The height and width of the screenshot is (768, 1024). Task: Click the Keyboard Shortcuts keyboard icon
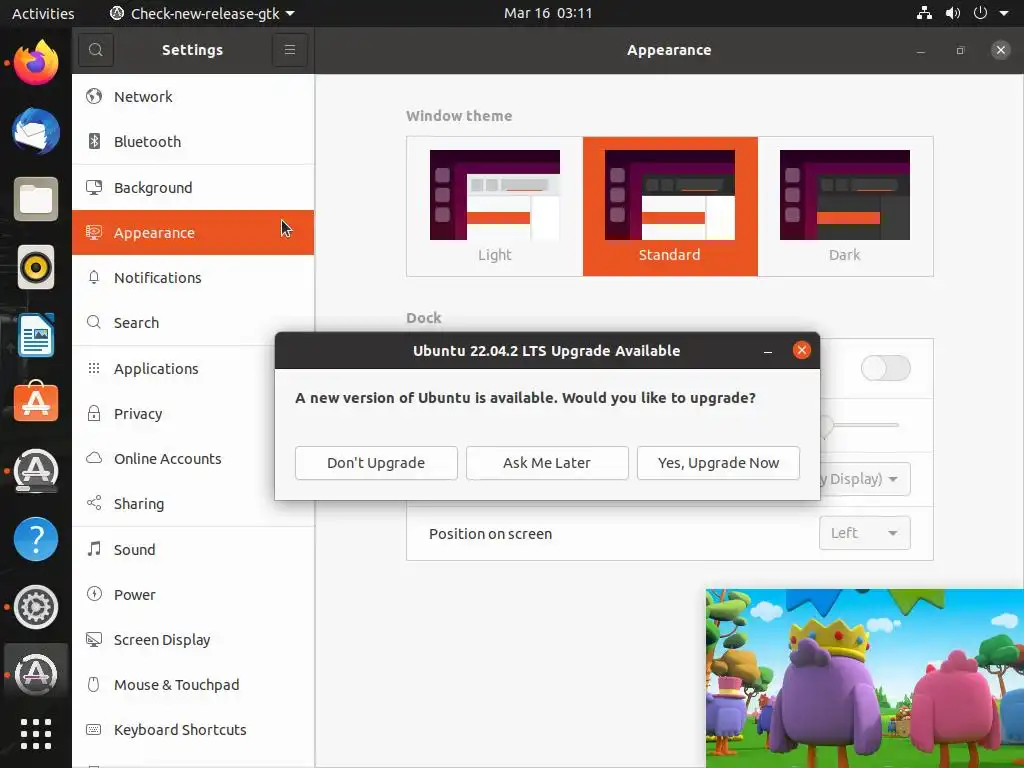coord(94,729)
